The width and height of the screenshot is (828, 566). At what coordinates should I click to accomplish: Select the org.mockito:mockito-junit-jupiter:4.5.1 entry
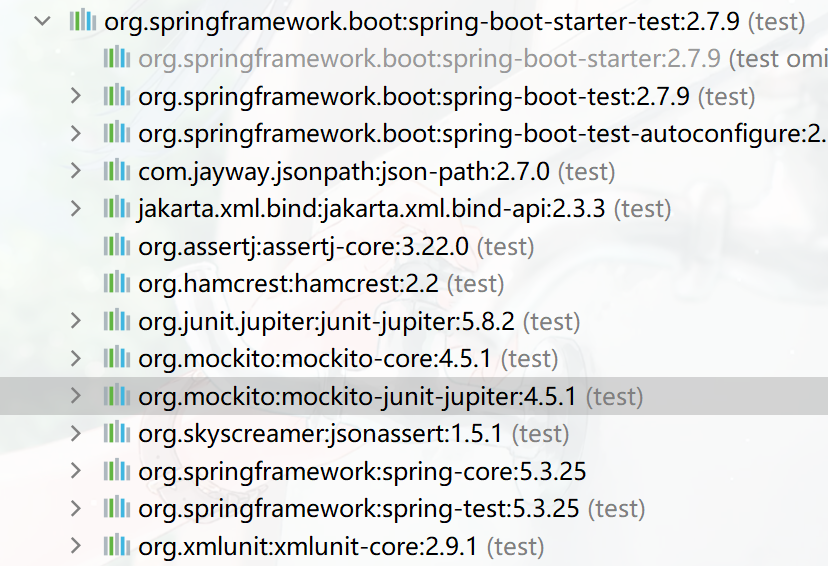(414, 396)
